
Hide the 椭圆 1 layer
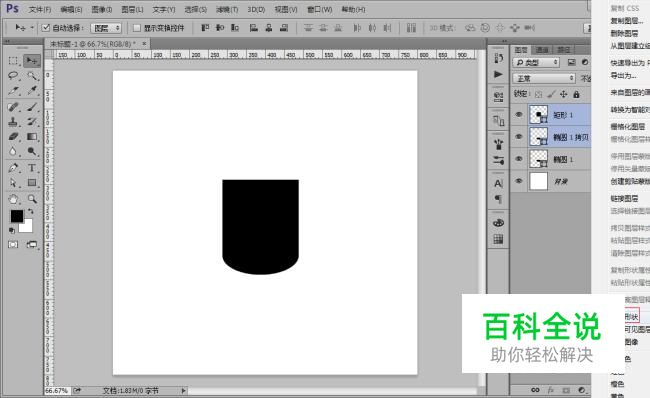pyautogui.click(x=519, y=159)
